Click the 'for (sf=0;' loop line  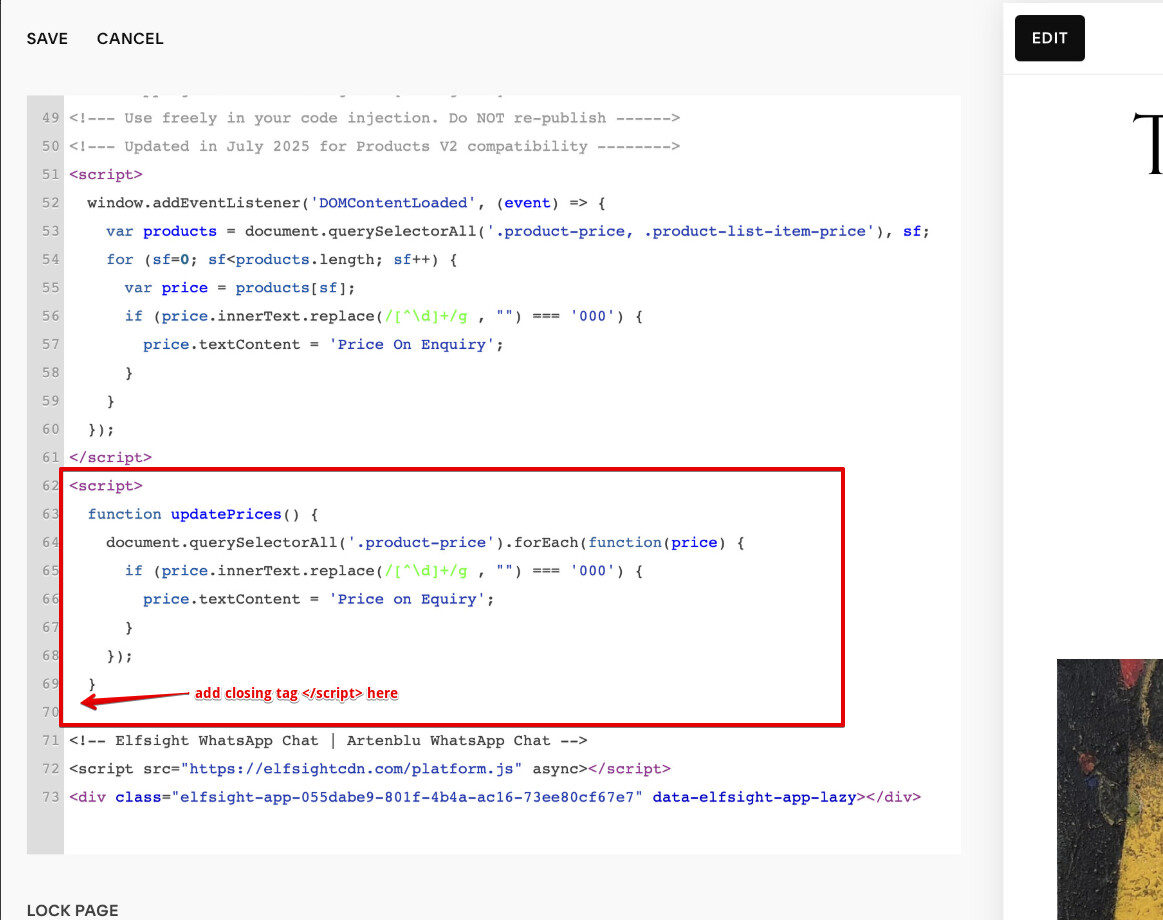click(282, 260)
